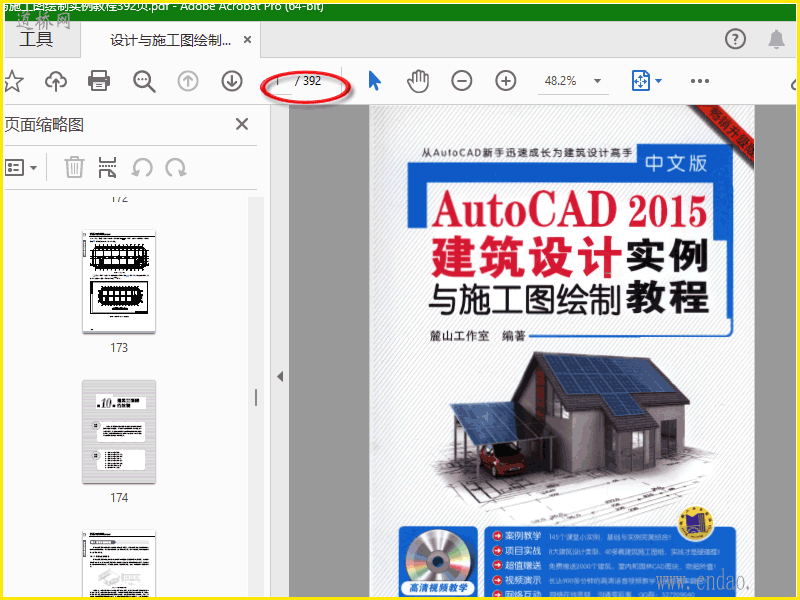The image size is (800, 600).
Task: Click the AutoCAD 2015 book cover page
Action: 562,351
